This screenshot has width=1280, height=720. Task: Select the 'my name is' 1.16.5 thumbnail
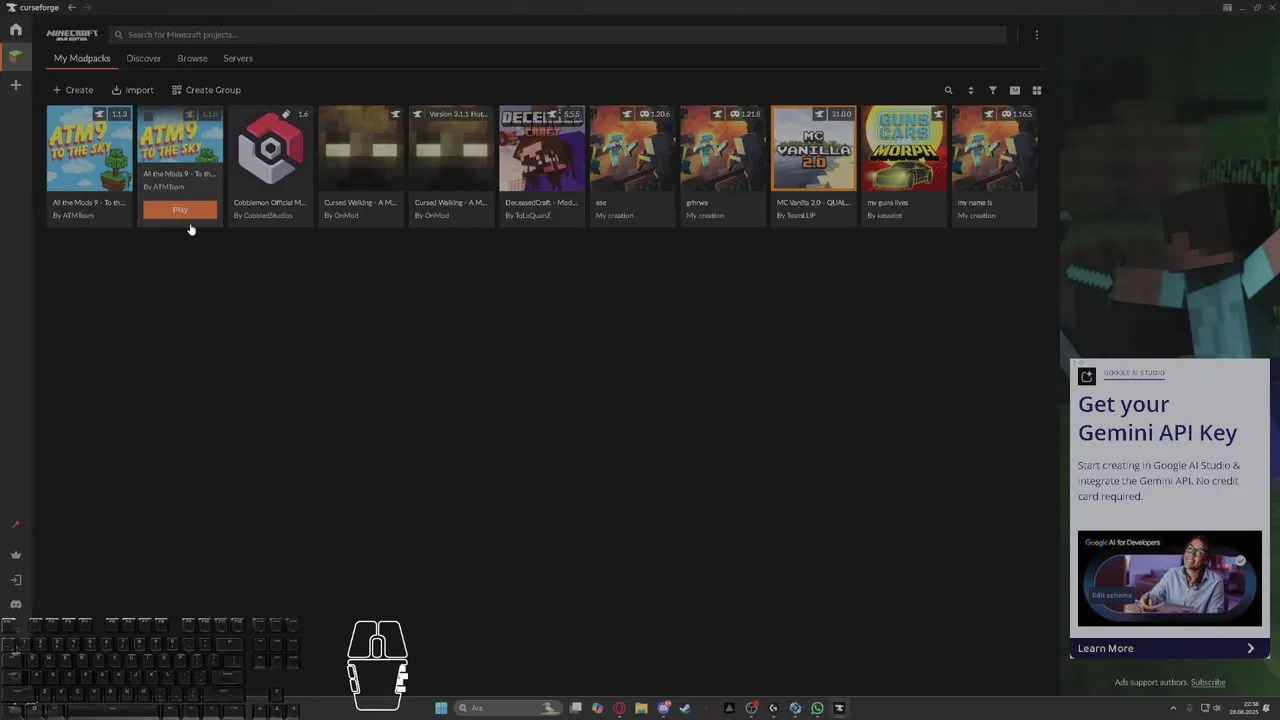(994, 148)
